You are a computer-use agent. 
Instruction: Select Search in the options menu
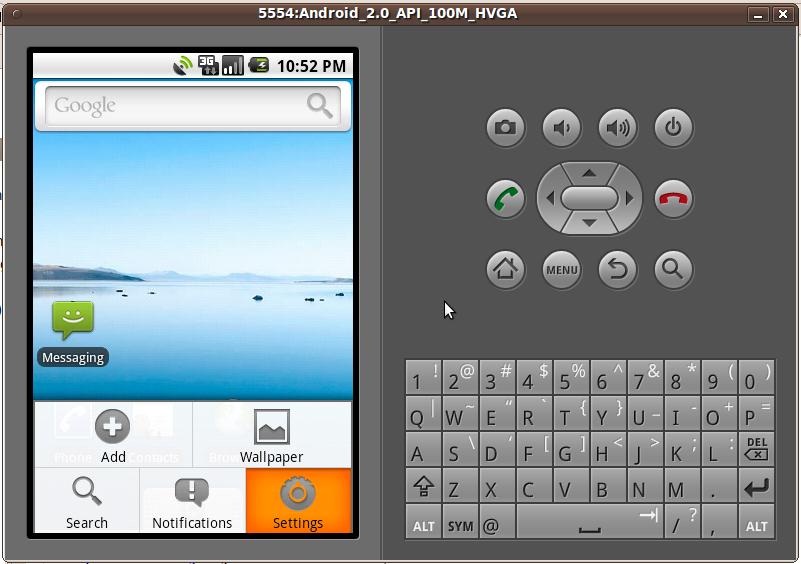pos(87,501)
